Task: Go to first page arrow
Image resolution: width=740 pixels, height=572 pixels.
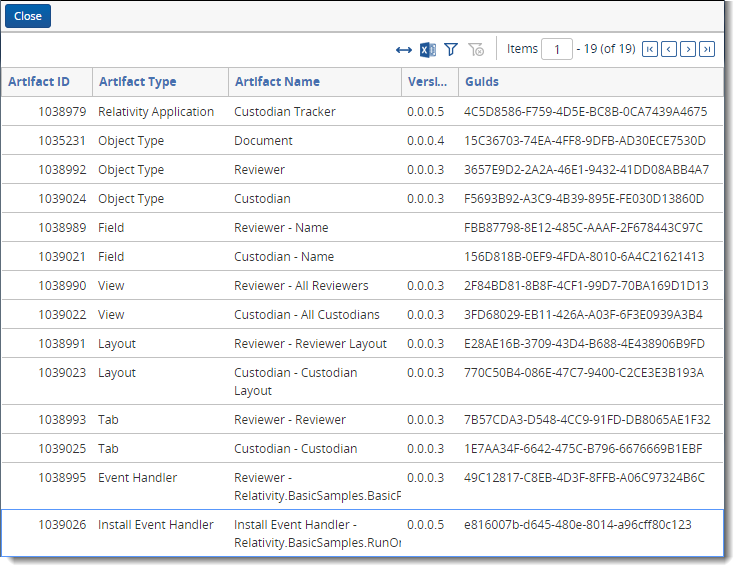Action: [x=650, y=49]
